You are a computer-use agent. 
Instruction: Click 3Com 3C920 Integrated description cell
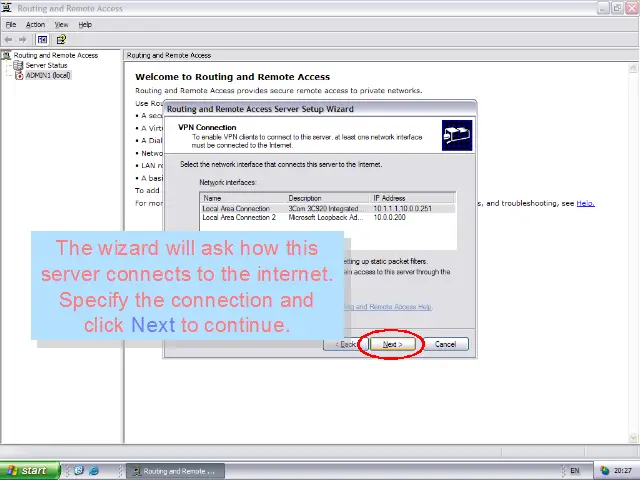[x=325, y=209]
